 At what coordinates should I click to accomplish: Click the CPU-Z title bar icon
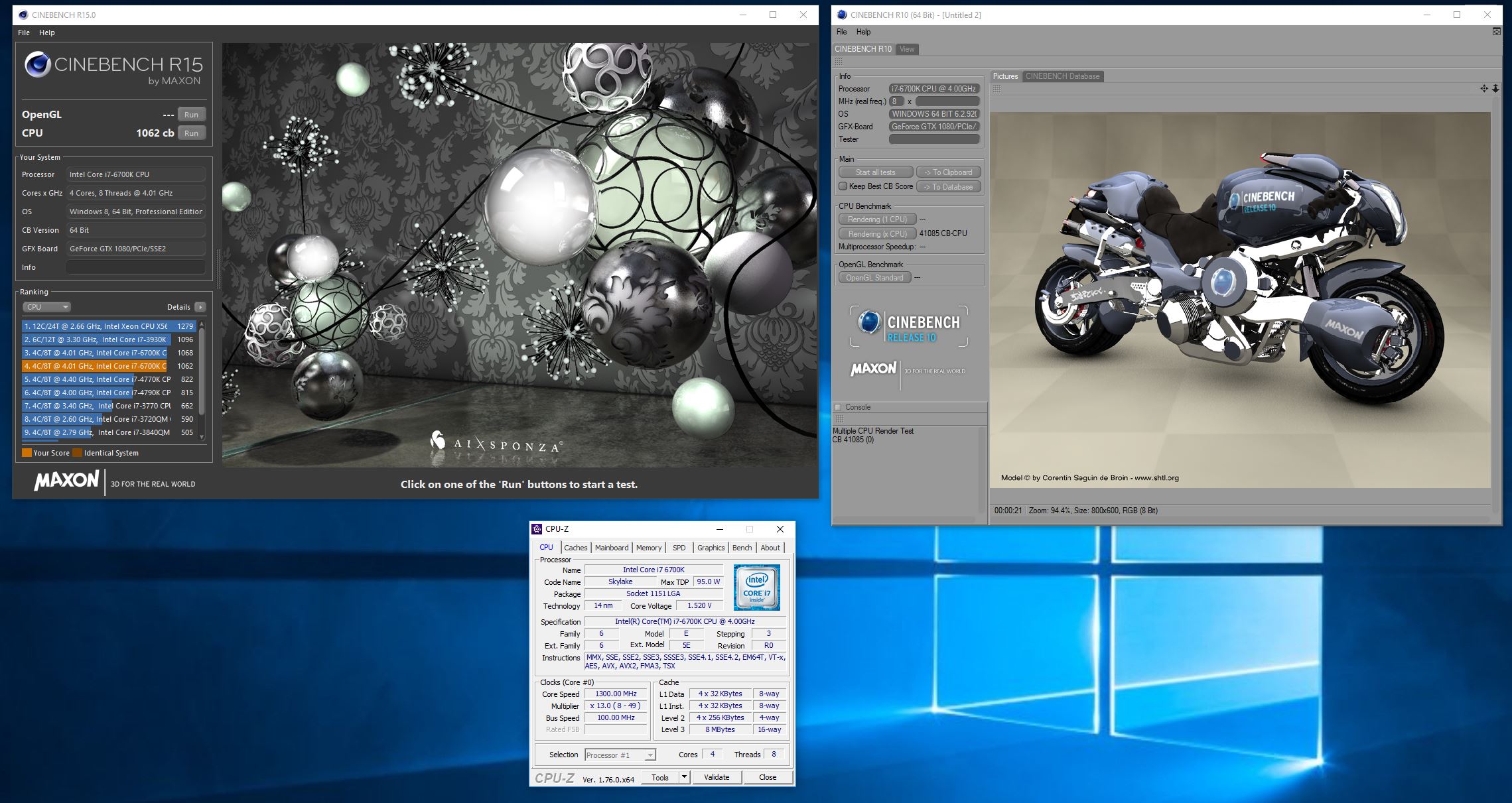click(537, 529)
